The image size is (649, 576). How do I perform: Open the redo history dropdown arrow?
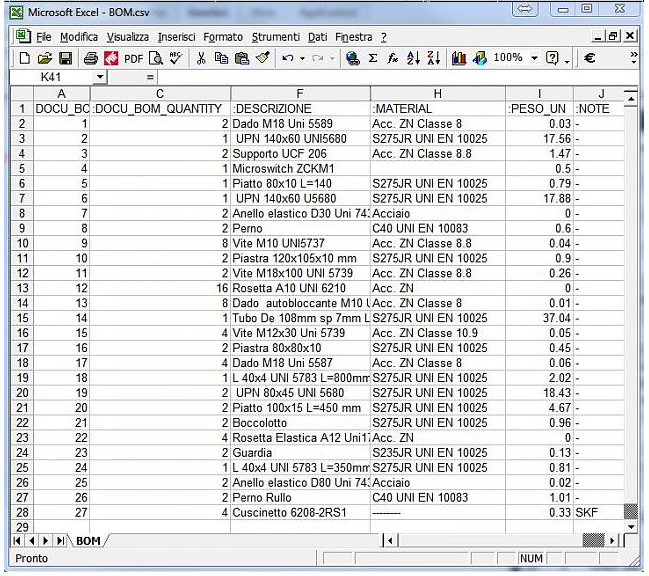332,58
